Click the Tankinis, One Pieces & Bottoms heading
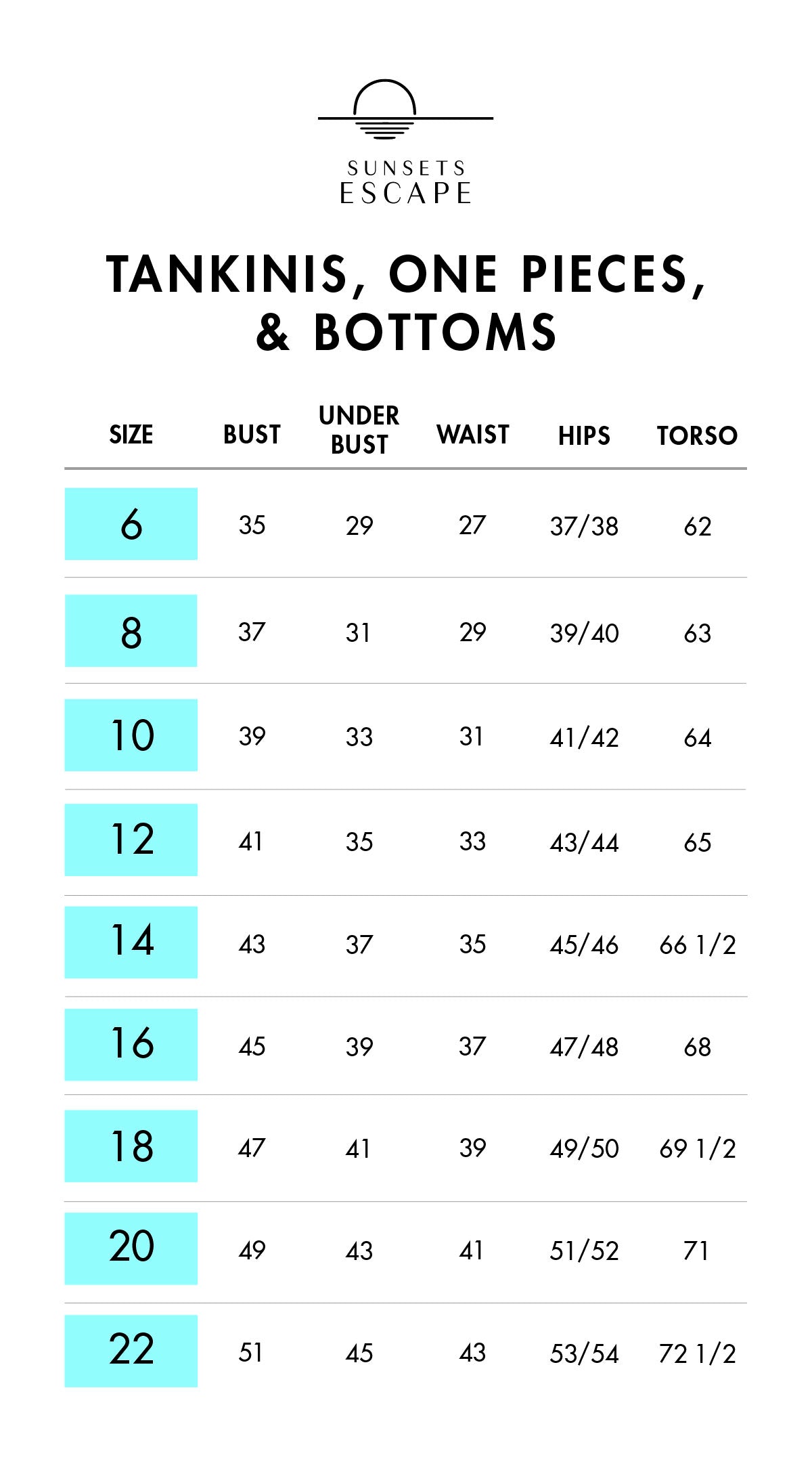 point(405,303)
